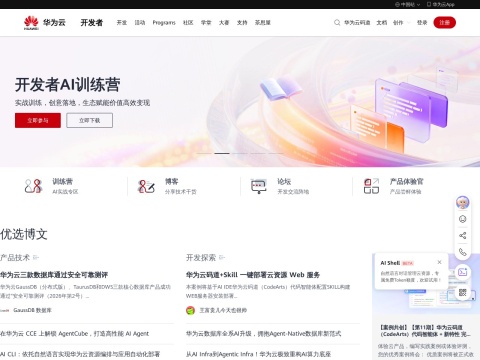Open the AI CLI article link

80,354
